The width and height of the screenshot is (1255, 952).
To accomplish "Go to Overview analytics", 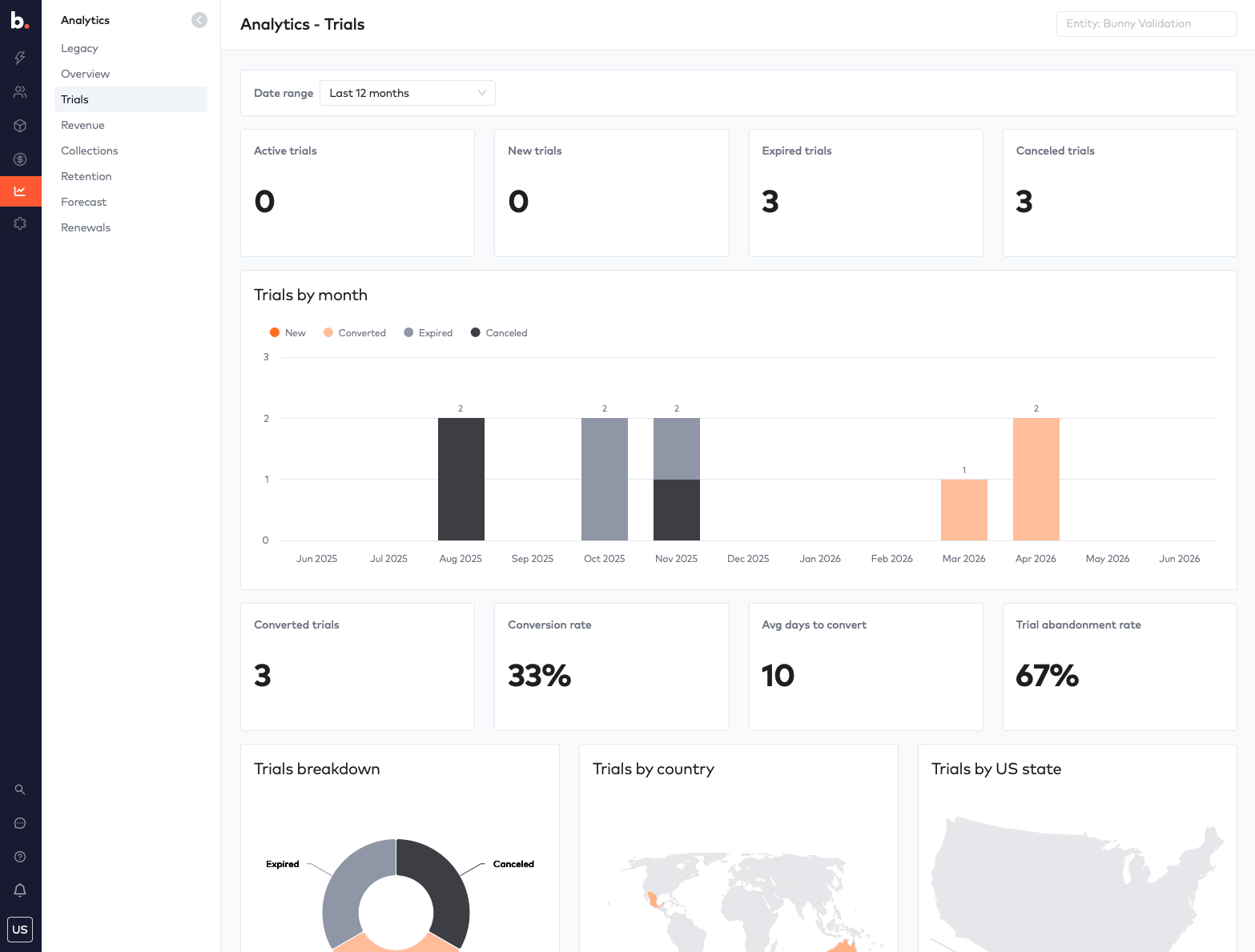I will 85,74.
